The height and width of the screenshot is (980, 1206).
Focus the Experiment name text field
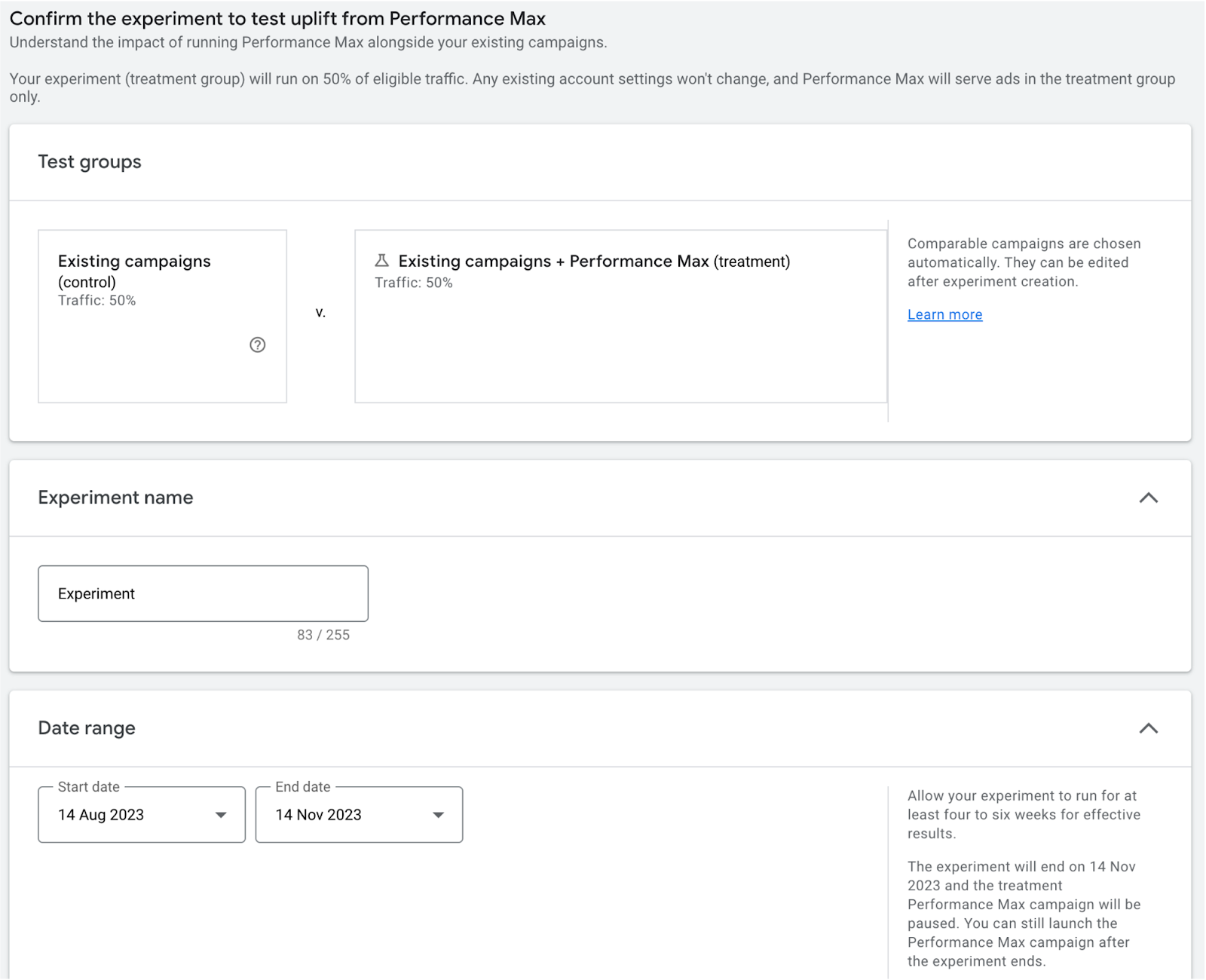(x=203, y=594)
